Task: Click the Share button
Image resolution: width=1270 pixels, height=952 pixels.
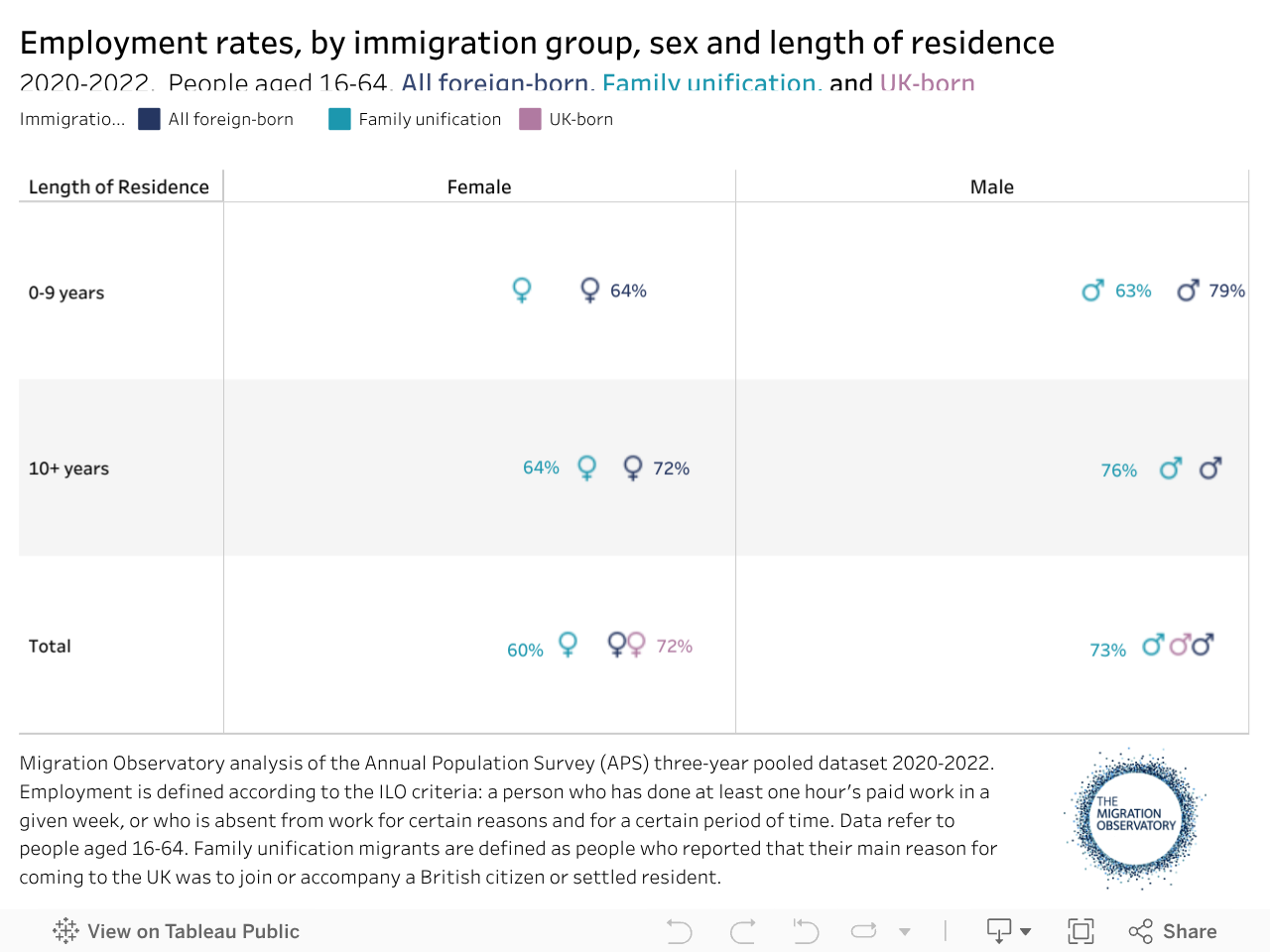Action: point(1173,931)
